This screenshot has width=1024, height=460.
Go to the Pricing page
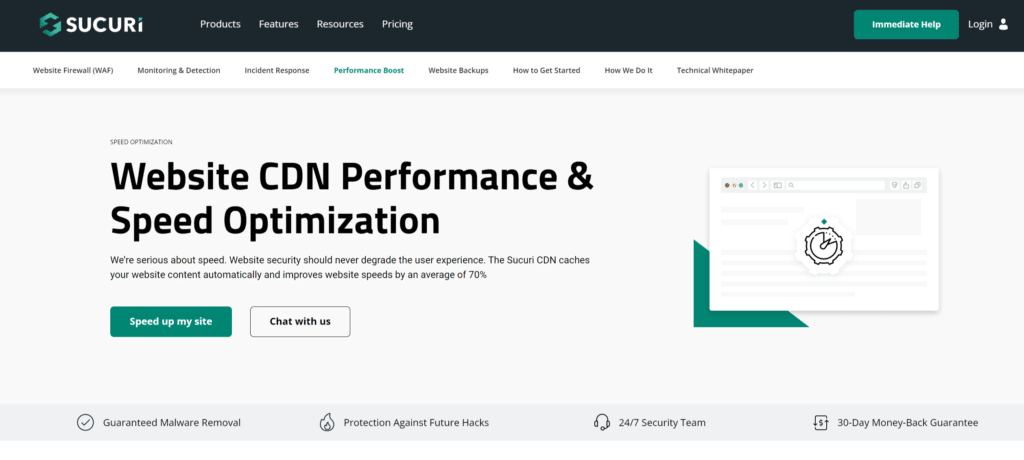point(397,24)
